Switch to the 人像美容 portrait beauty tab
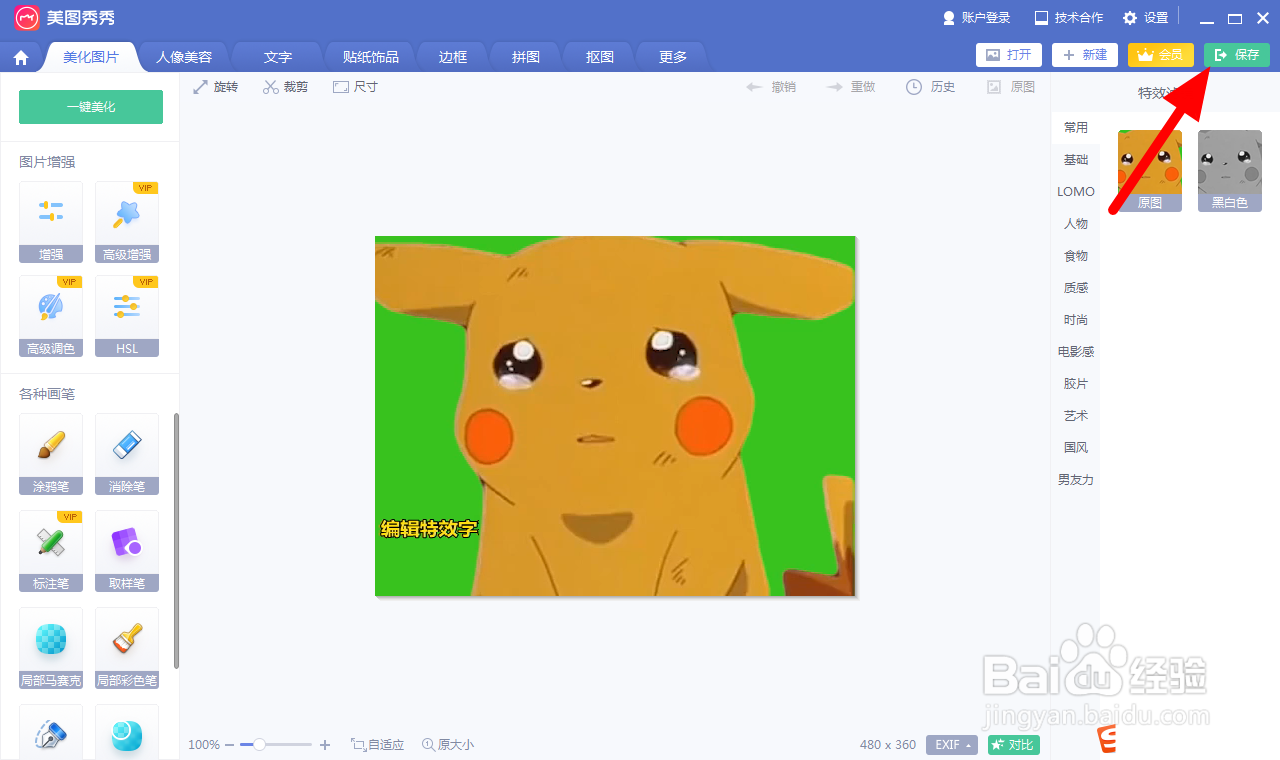 (182, 57)
